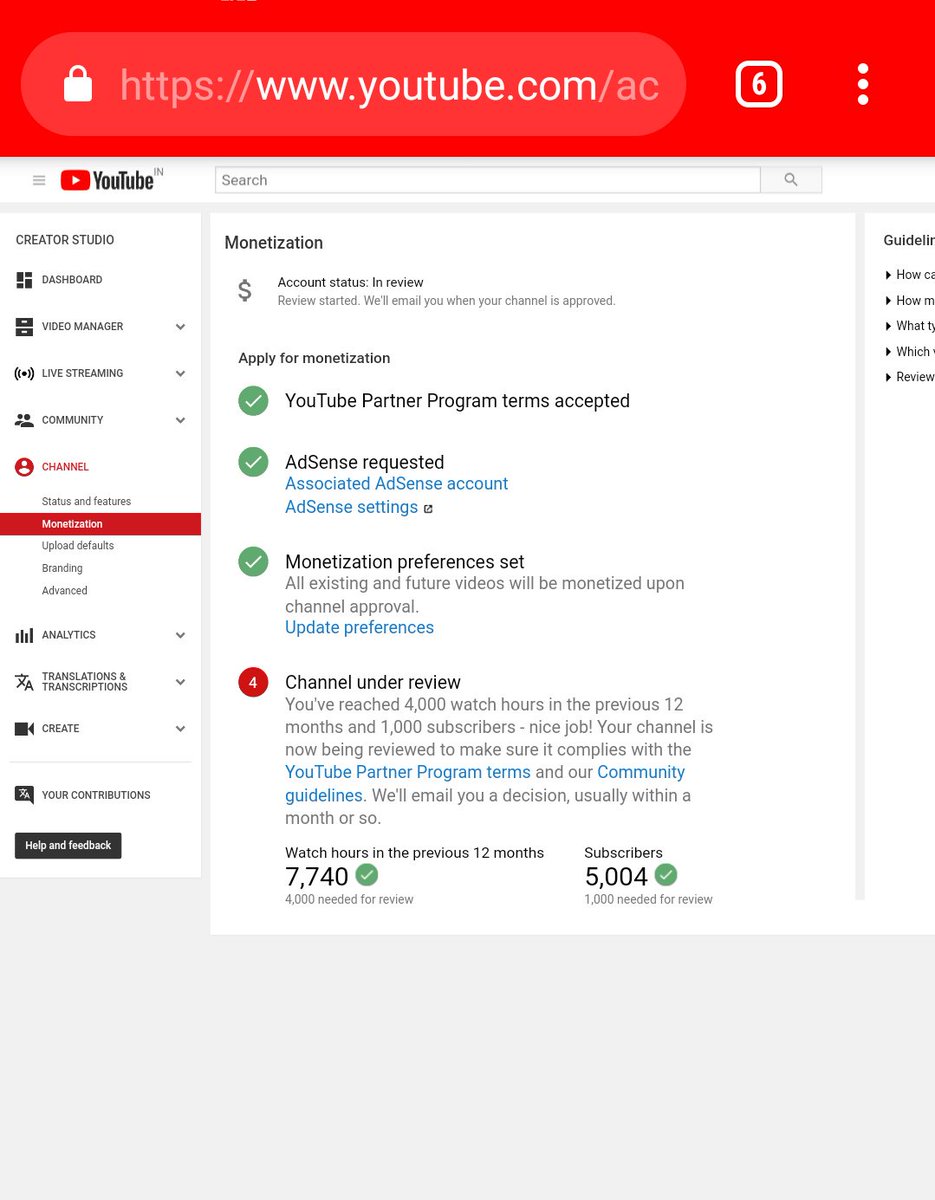This screenshot has width=935, height=1200.
Task: Expand the guideline starting 'What ty'
Action: point(909,326)
